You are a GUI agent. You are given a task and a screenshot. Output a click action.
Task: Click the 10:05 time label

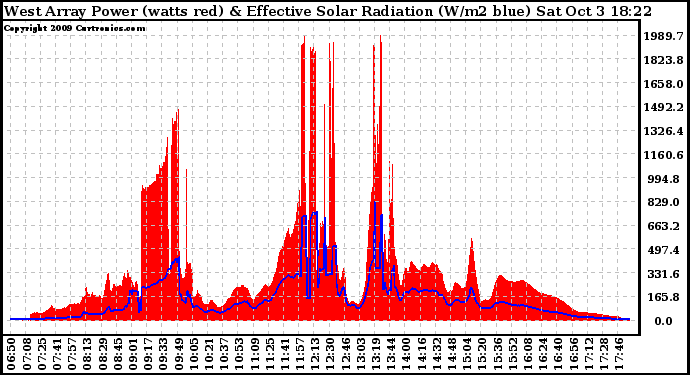click(194, 353)
